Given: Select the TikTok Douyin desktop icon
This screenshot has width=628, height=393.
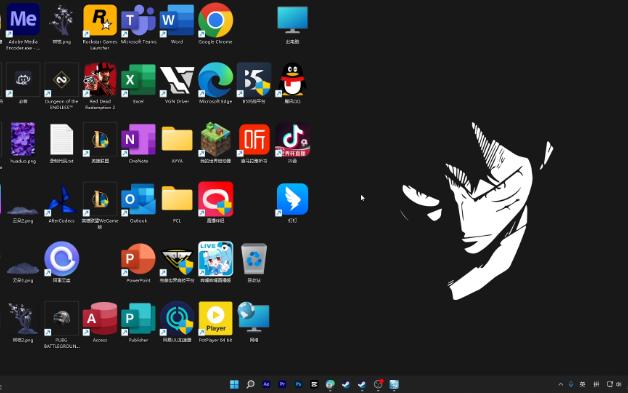Looking at the screenshot, I should click(292, 143).
